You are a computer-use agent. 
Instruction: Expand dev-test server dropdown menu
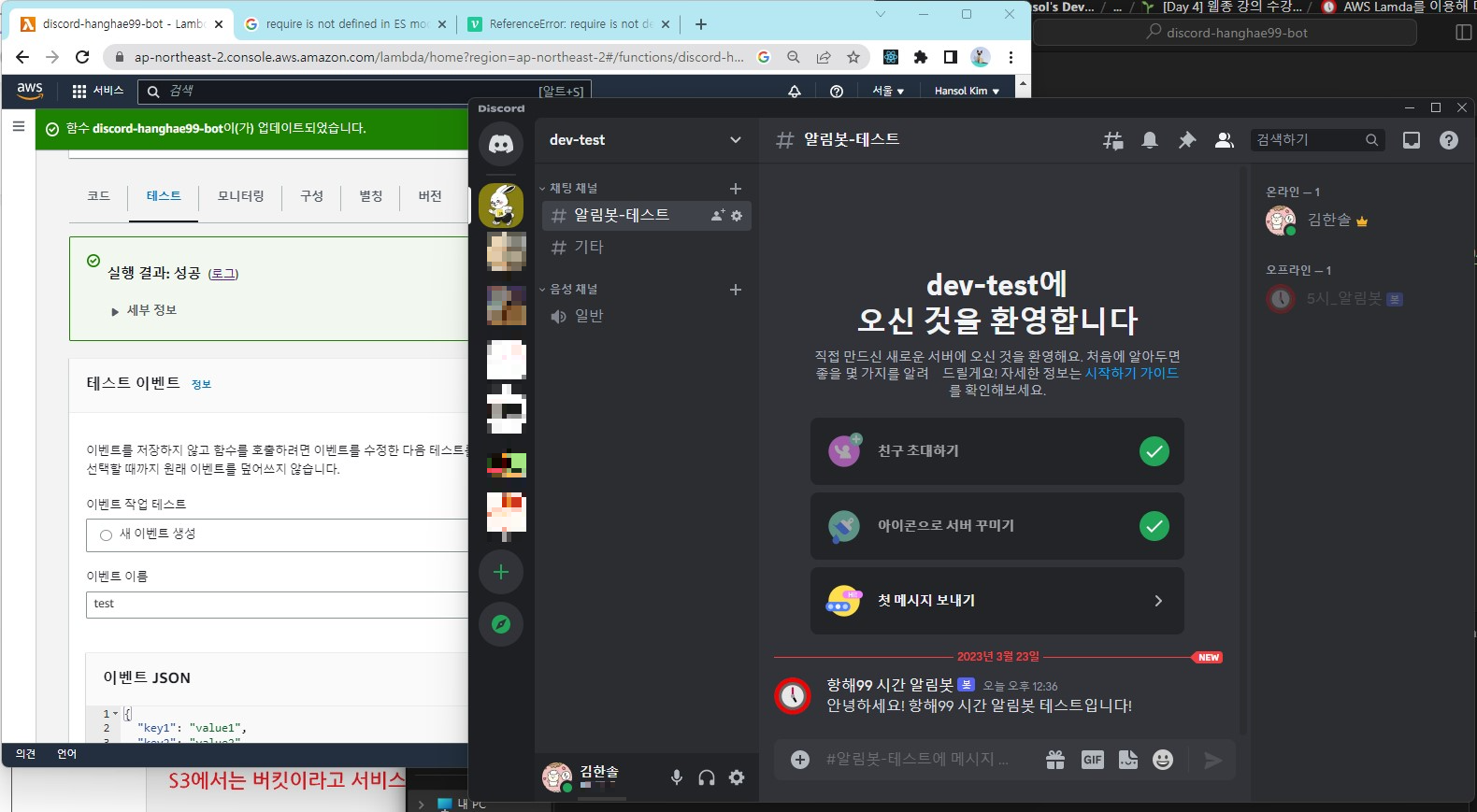pos(736,140)
